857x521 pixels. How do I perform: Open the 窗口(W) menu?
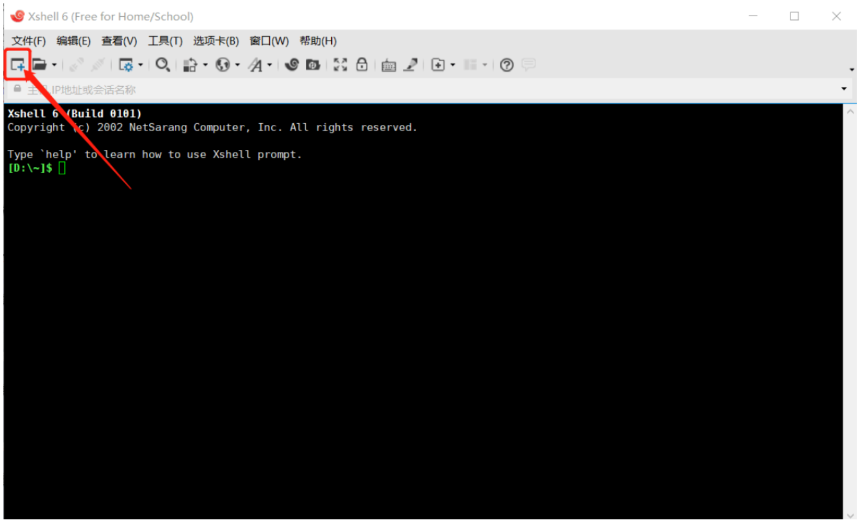[269, 41]
